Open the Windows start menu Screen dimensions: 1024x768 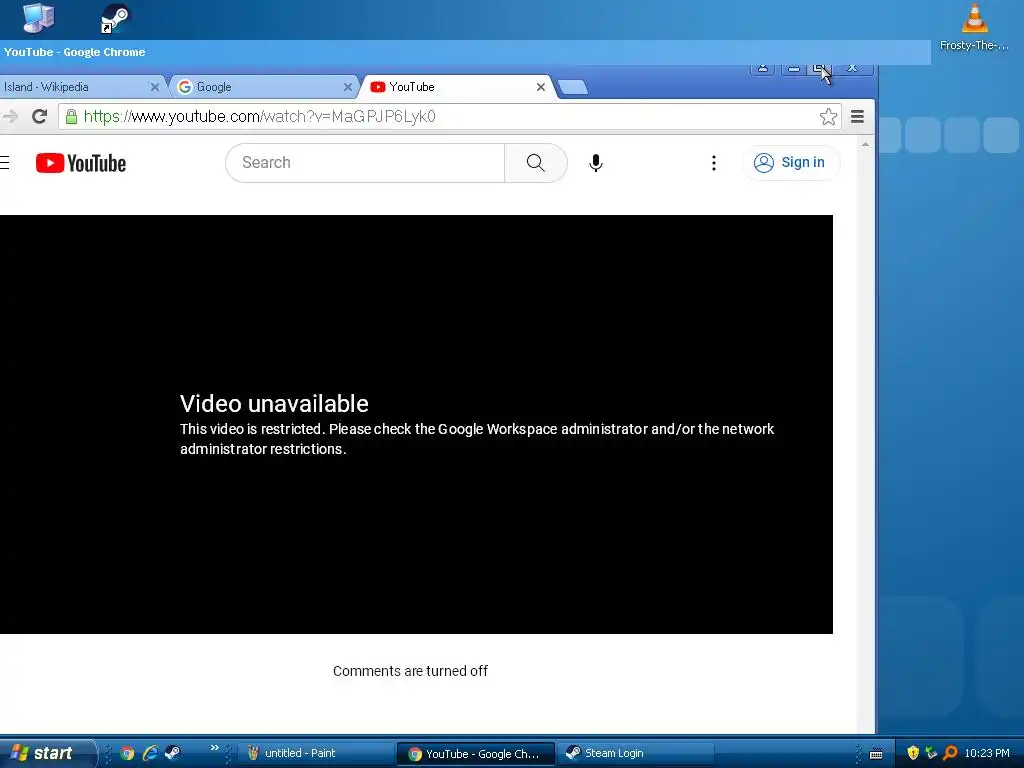[46, 753]
